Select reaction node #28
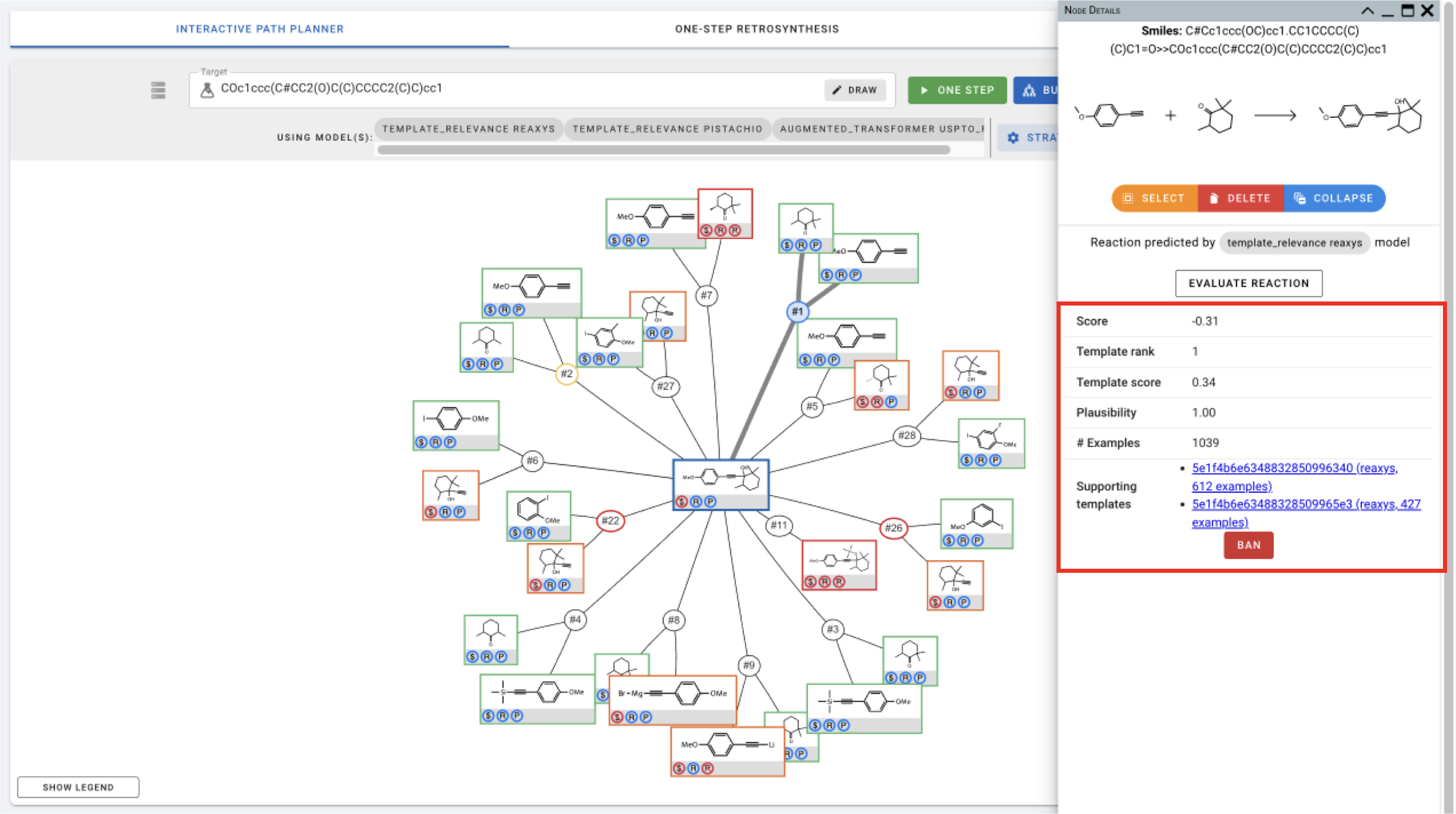This screenshot has height=814, width=1456. pos(907,436)
